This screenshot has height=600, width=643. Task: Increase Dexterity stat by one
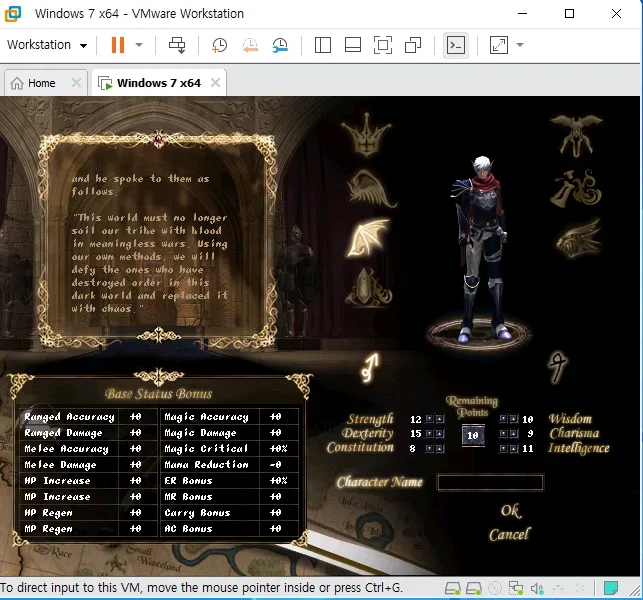(x=440, y=433)
